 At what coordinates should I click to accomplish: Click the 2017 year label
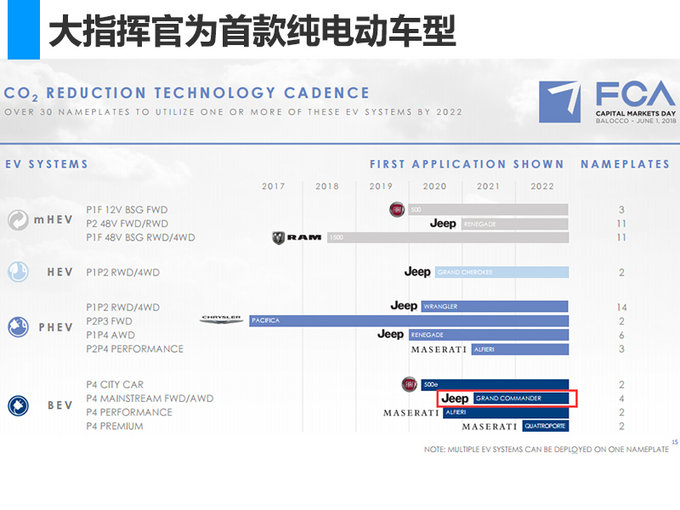click(x=273, y=186)
